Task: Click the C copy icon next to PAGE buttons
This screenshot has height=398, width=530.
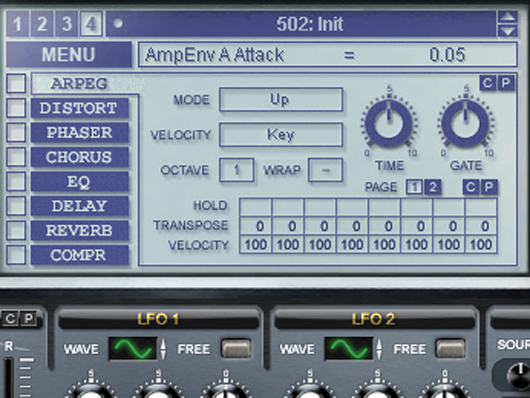Action: [471, 187]
